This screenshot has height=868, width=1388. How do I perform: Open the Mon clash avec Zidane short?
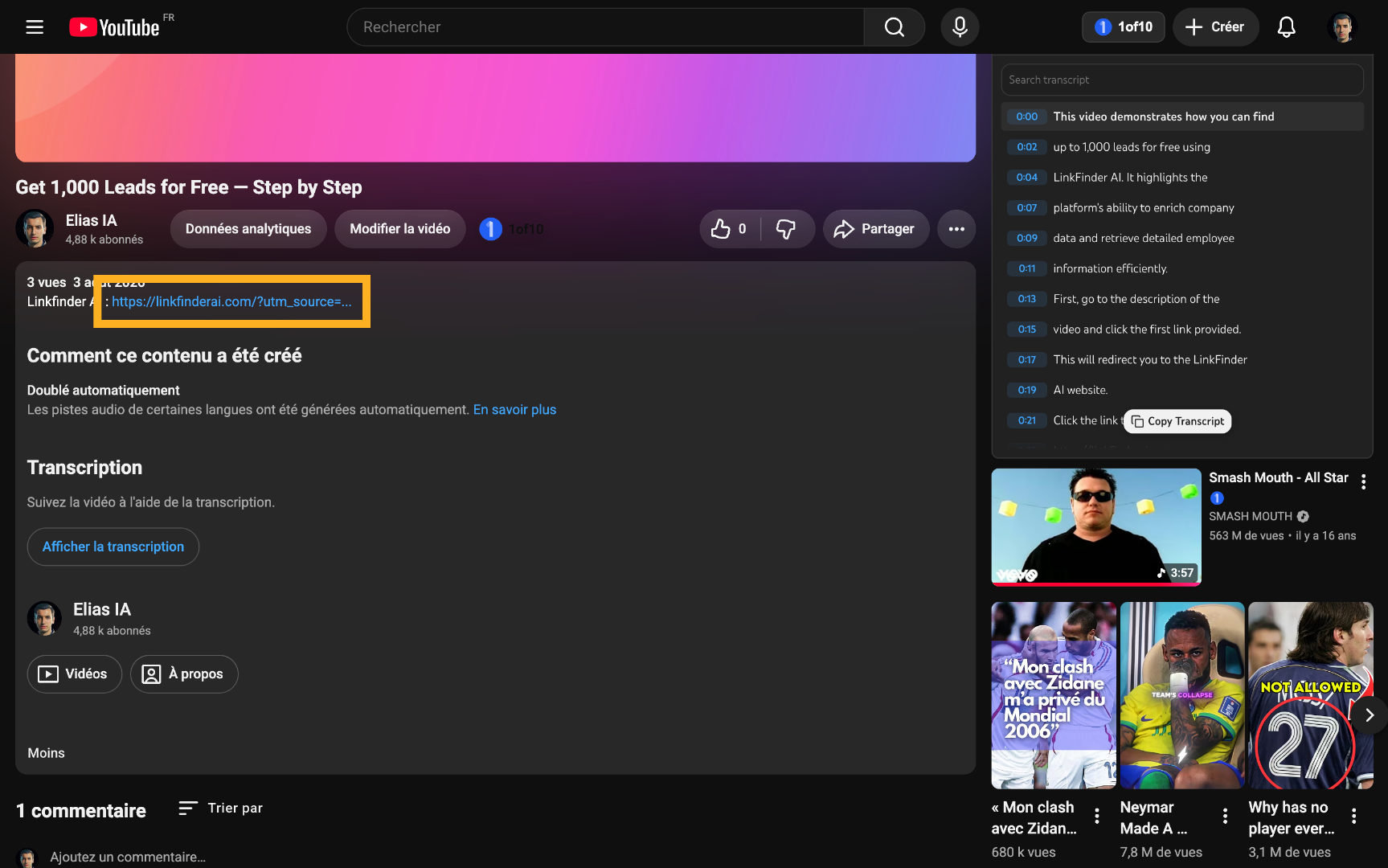click(x=1054, y=695)
